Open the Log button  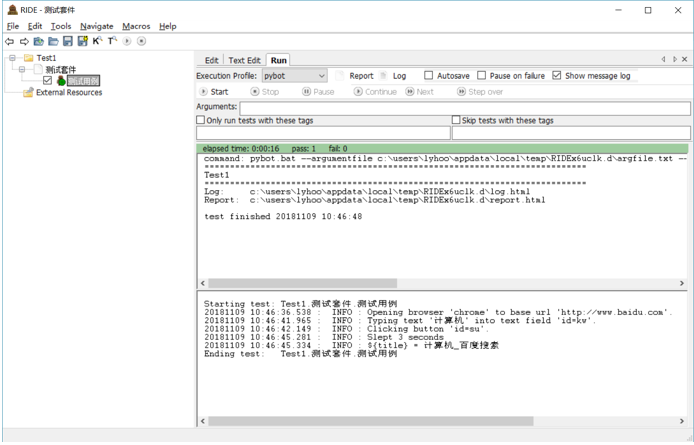(x=393, y=76)
